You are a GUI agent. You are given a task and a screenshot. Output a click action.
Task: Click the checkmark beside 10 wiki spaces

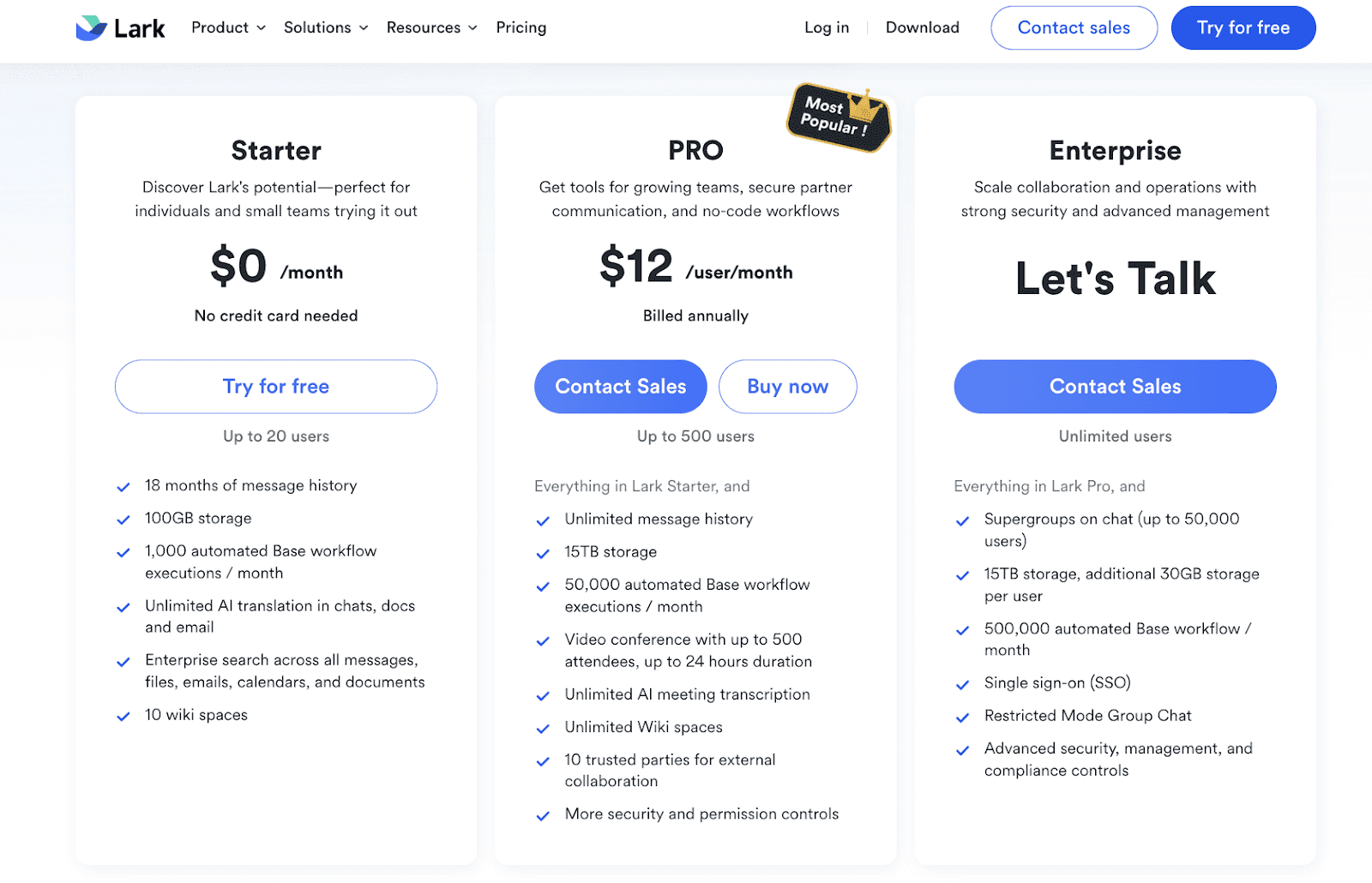123,716
